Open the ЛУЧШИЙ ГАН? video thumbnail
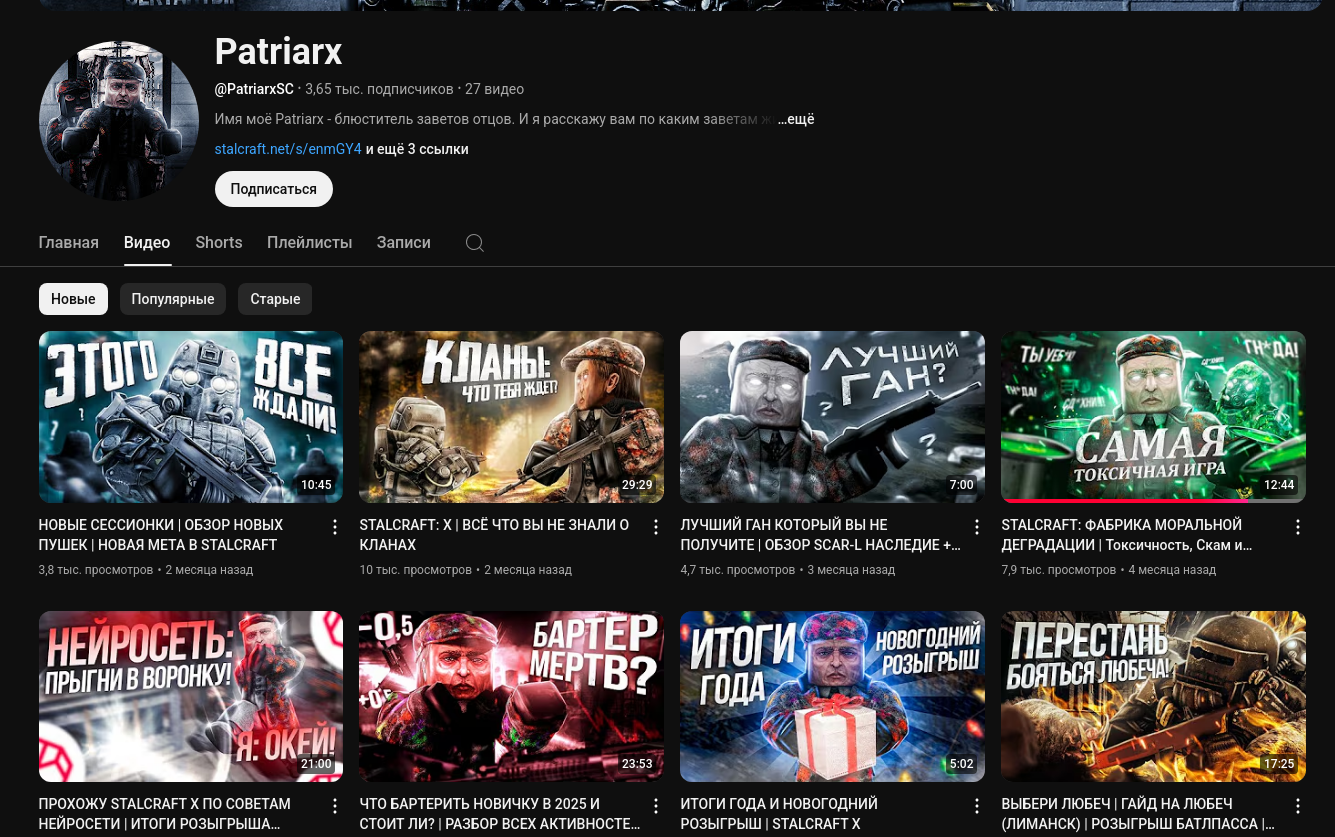Viewport: 1335px width, 837px height. click(832, 417)
